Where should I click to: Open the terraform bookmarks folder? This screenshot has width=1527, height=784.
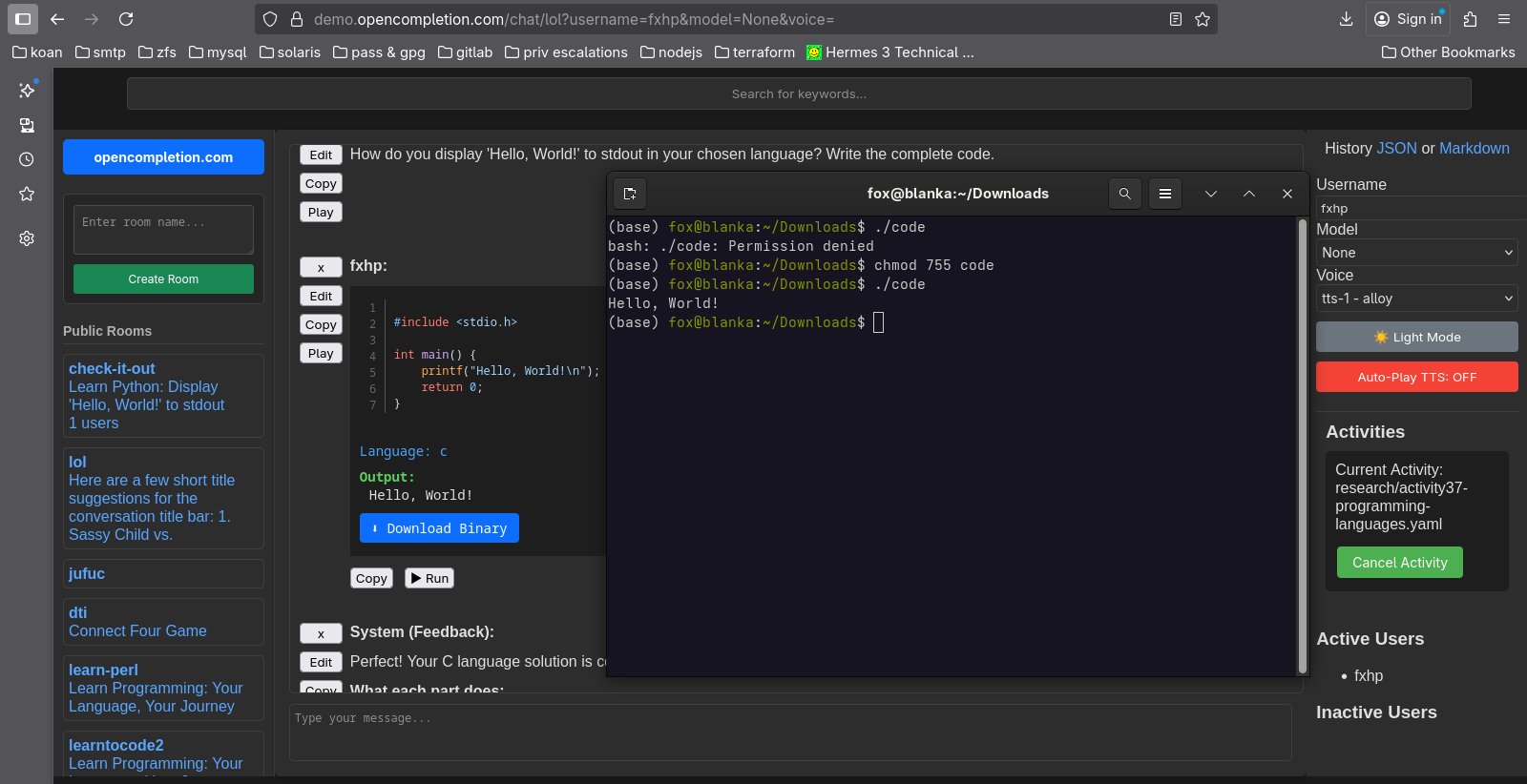(x=754, y=52)
